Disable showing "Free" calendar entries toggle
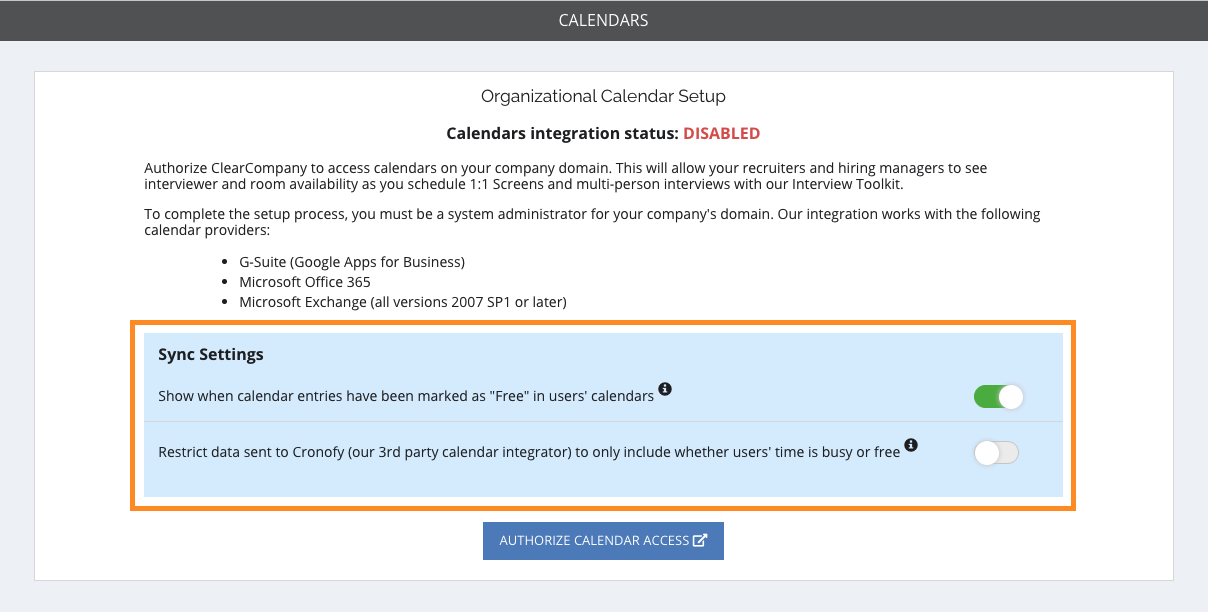Screen dimensions: 1208x612 point(998,397)
